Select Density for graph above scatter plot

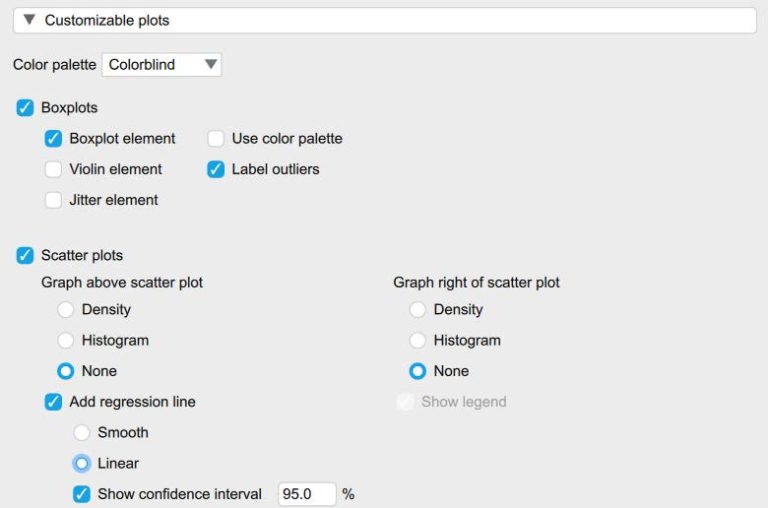[66, 310]
